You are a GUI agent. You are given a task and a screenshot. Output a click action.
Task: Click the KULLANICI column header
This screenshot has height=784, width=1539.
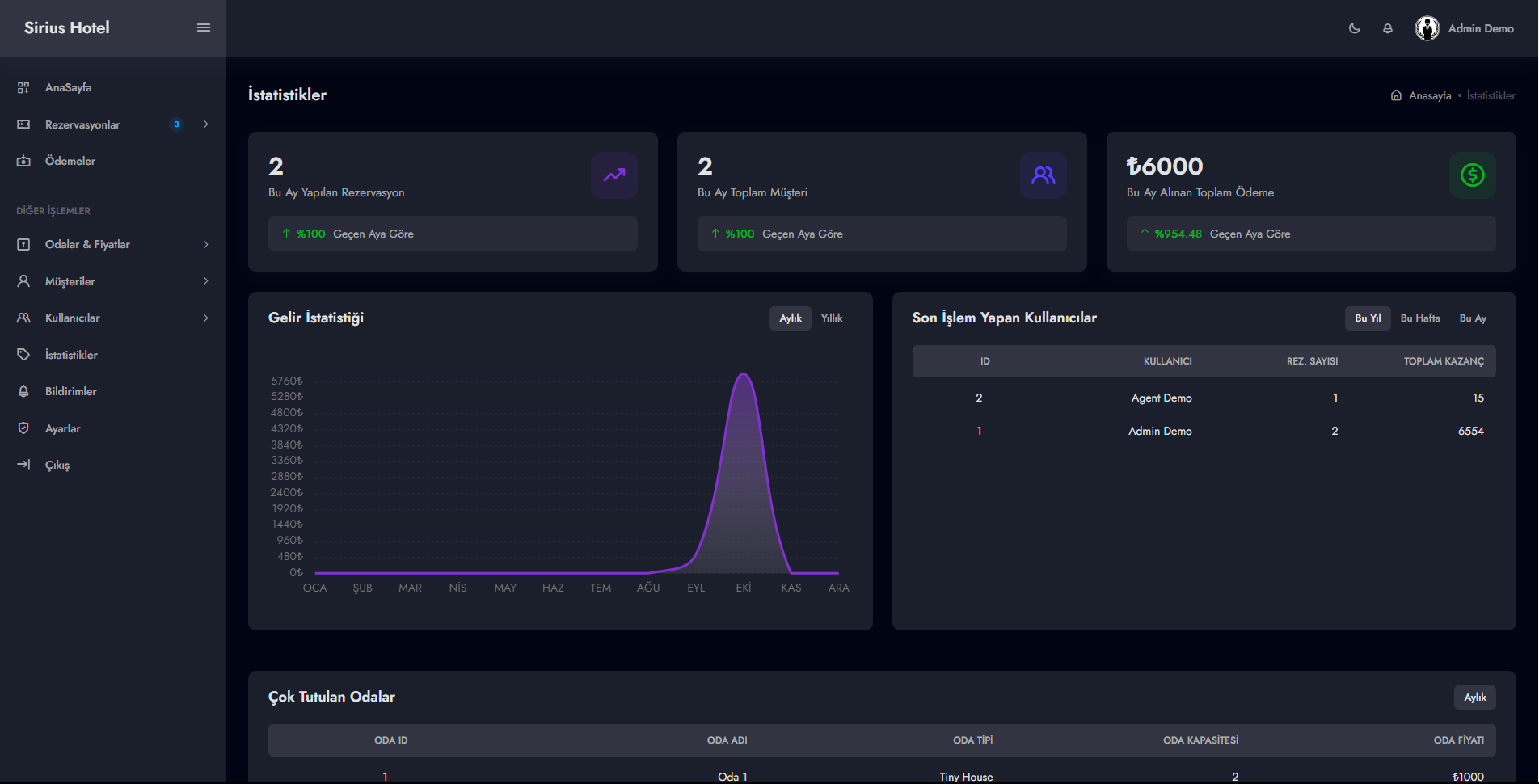coord(1167,361)
